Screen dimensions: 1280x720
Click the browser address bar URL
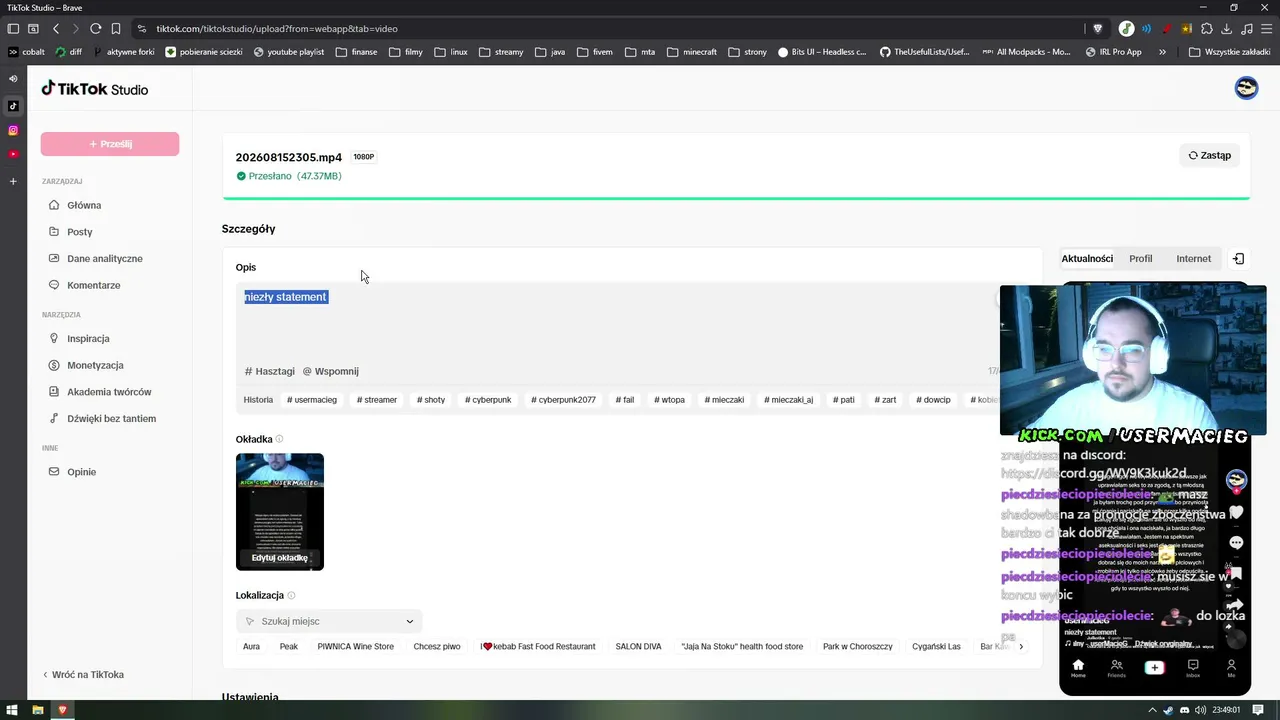tap(277, 29)
